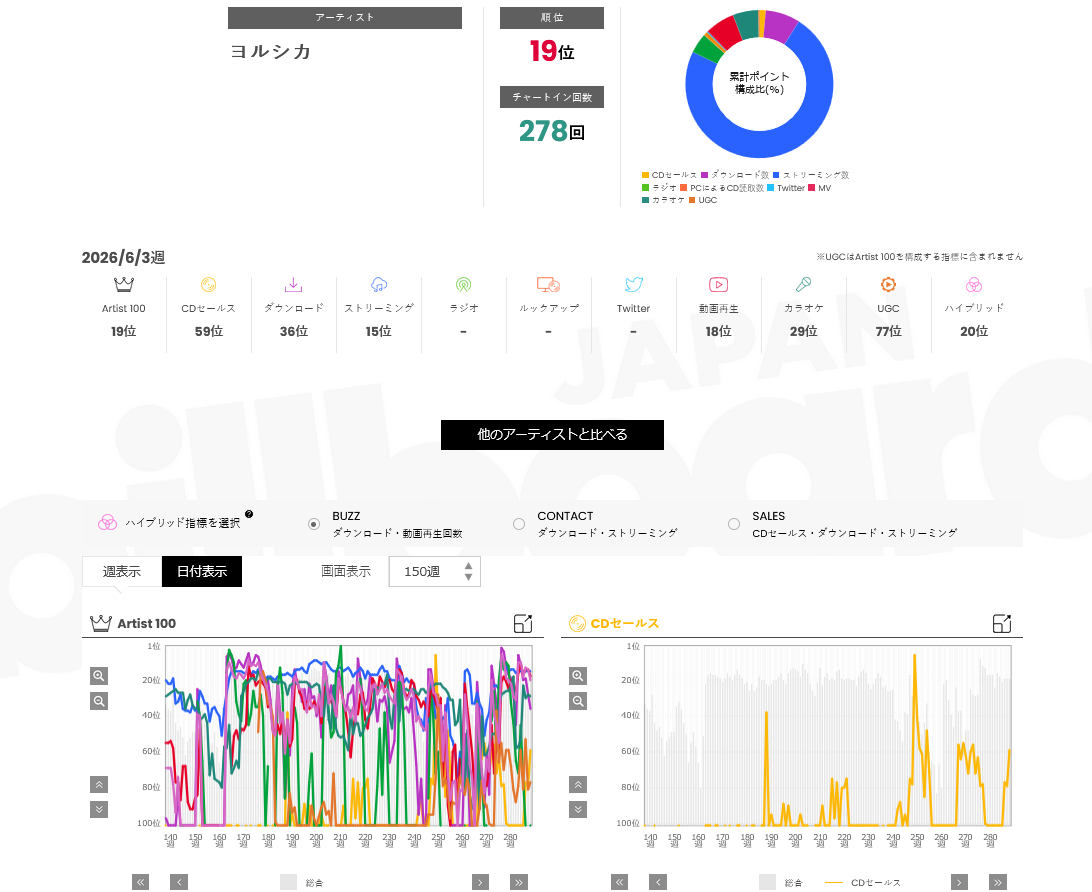This screenshot has width=1092, height=892.
Task: Click the Twitter bird icon
Action: pos(634,284)
